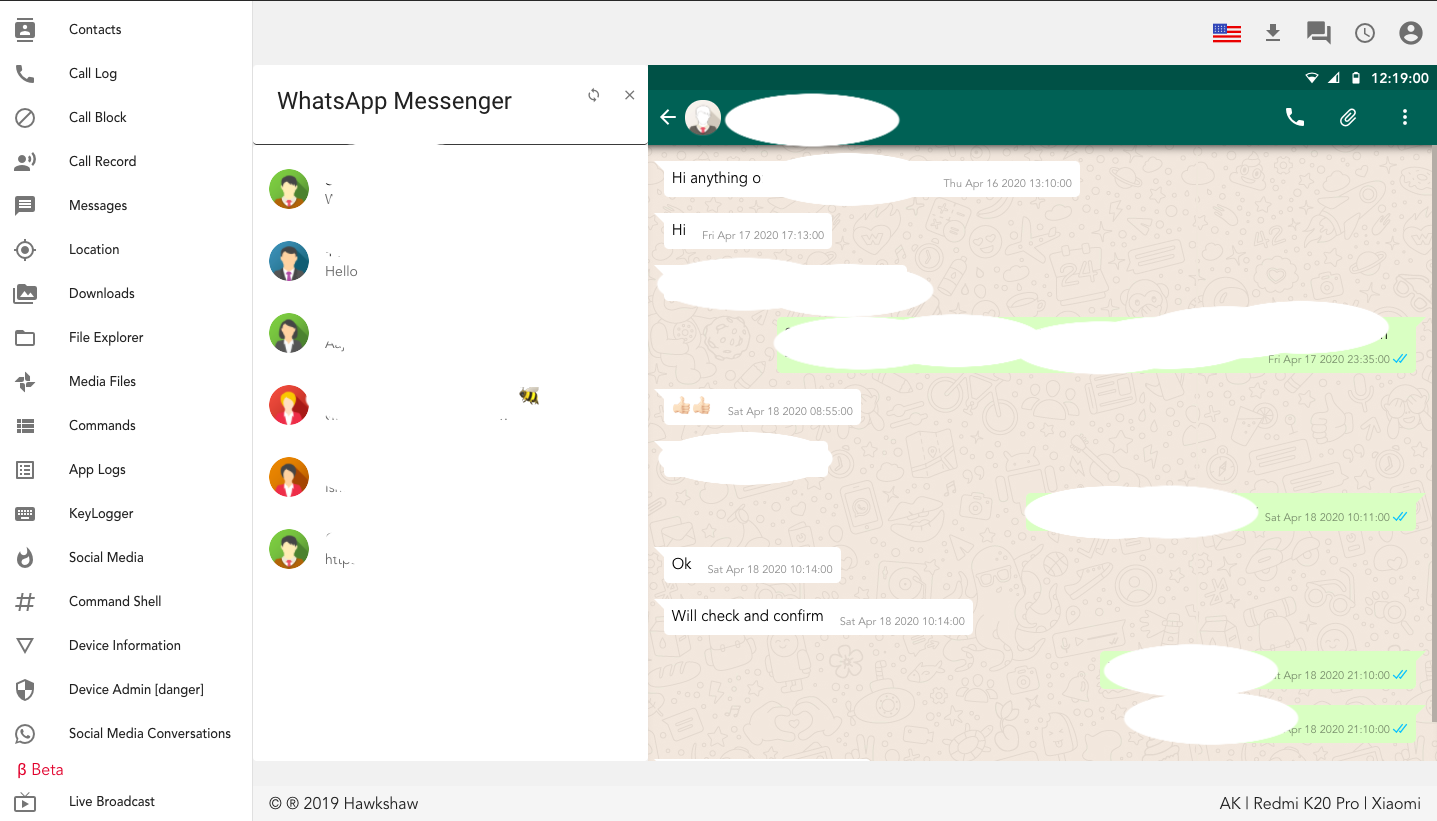Open the last conversation starting with http
This screenshot has height=821, width=1437.
(450, 549)
